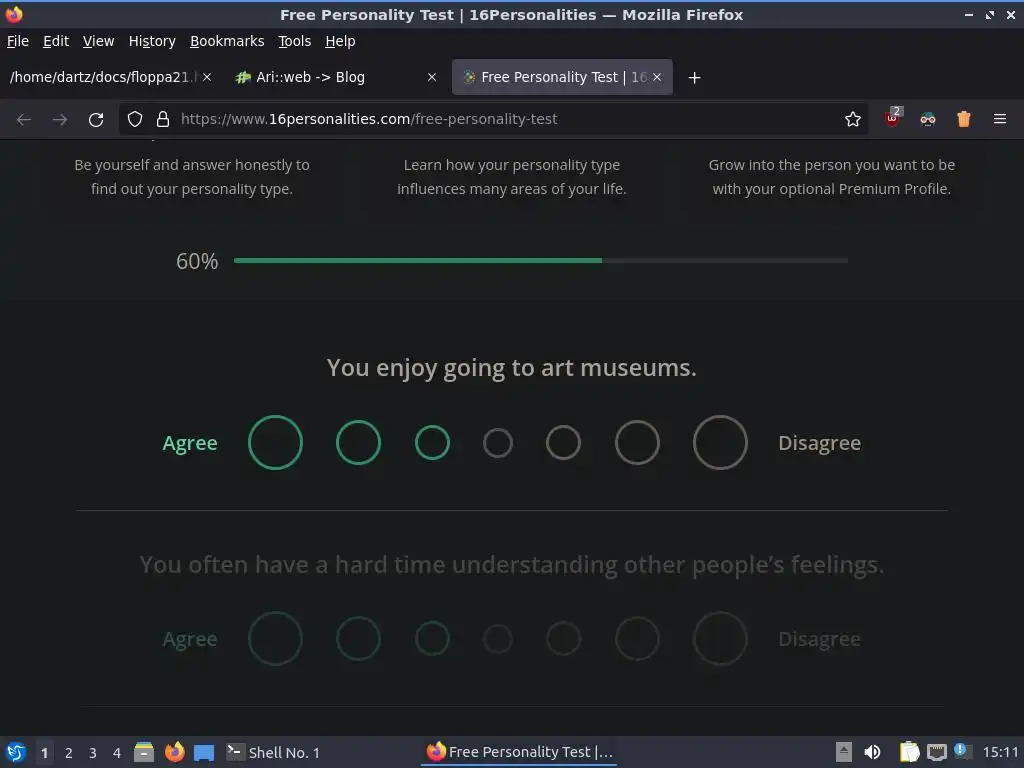1024x768 pixels.
Task: Select strongest Agree for art museums question
Action: tap(276, 443)
